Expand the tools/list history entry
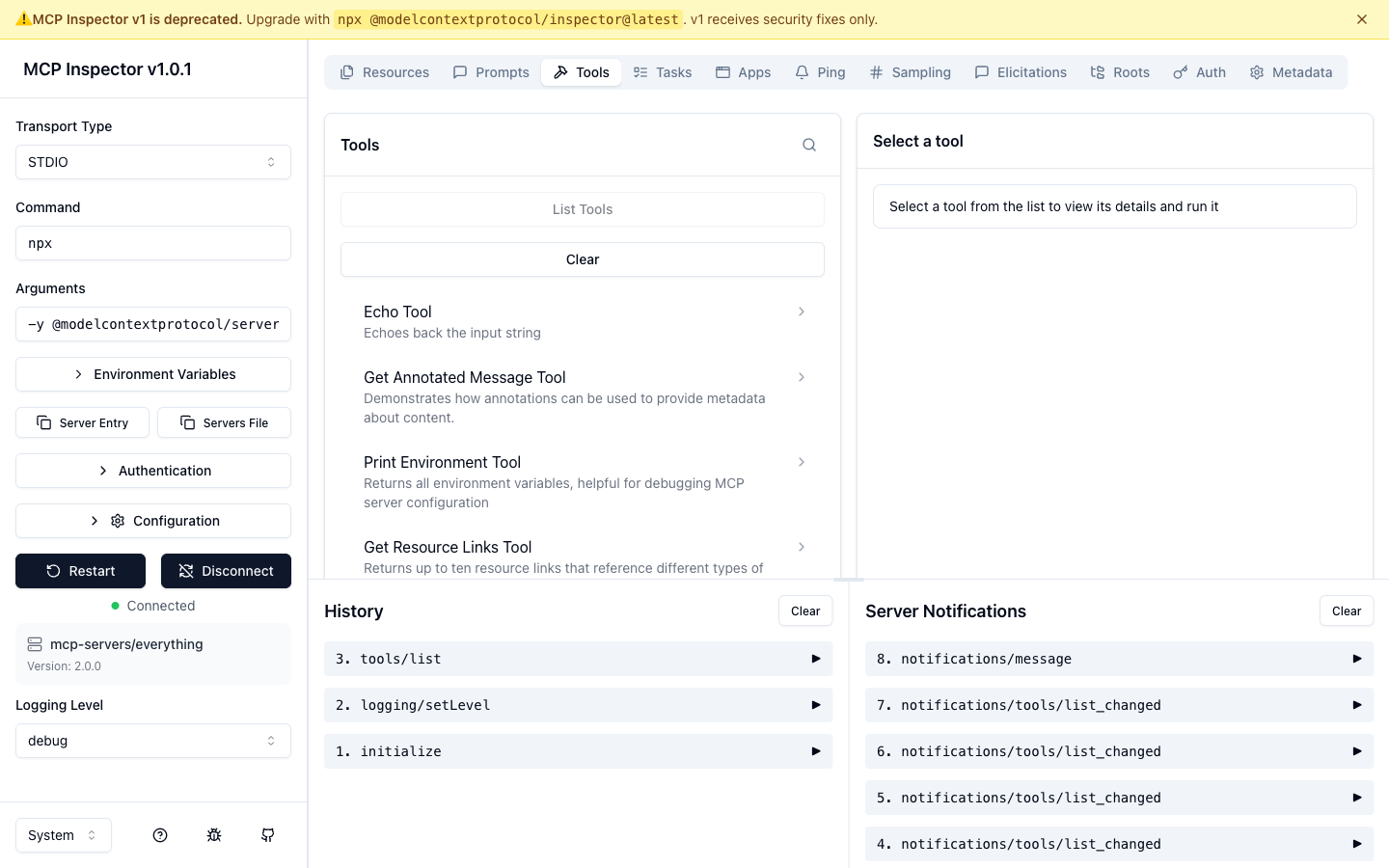This screenshot has height=868, width=1389. [579, 659]
